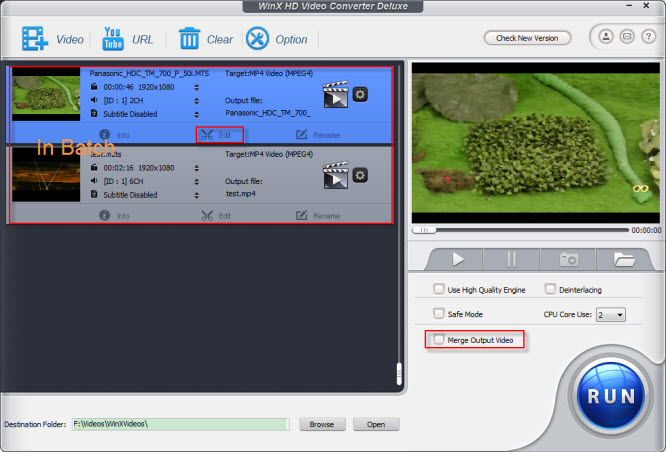The height and width of the screenshot is (452, 666).
Task: Show Info for the test.mp4 video
Action: tap(114, 215)
